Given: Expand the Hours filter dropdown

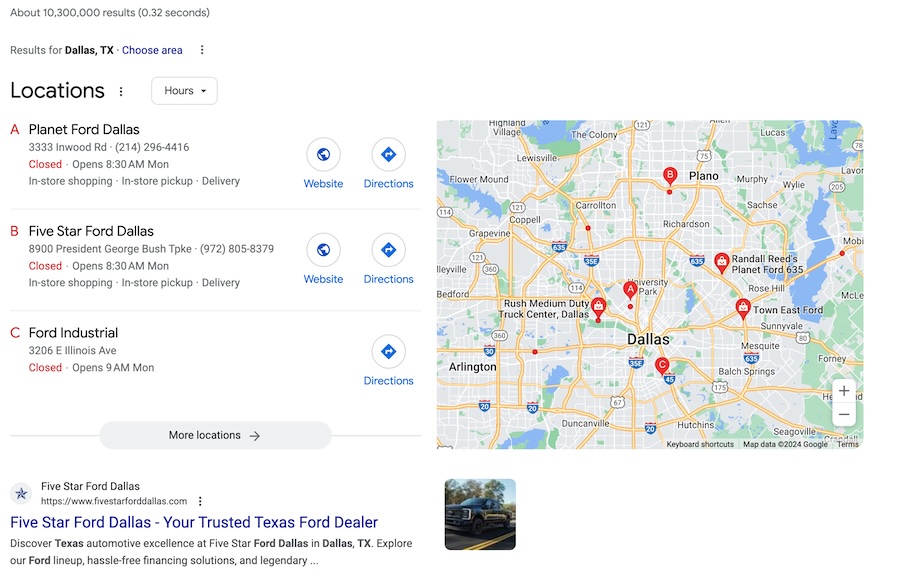Looking at the screenshot, I should pos(184,91).
